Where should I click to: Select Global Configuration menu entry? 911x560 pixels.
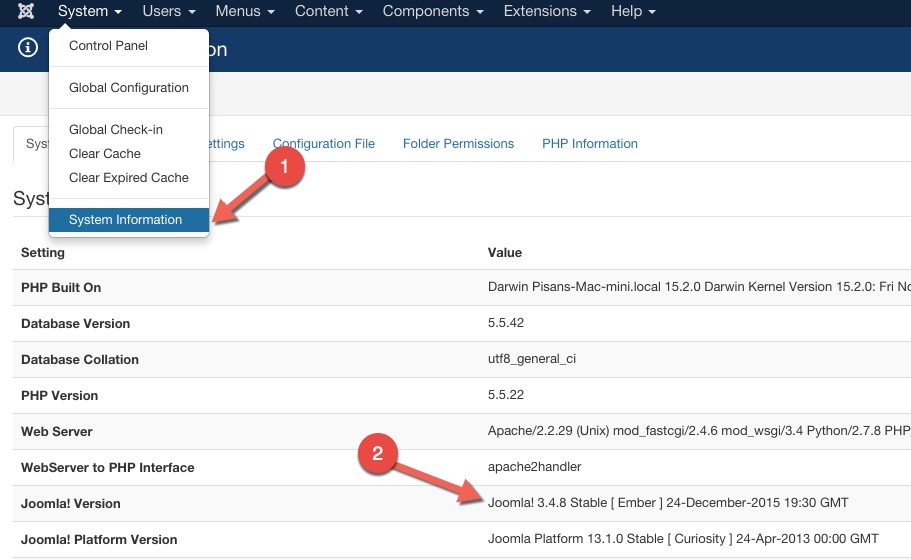coord(129,88)
